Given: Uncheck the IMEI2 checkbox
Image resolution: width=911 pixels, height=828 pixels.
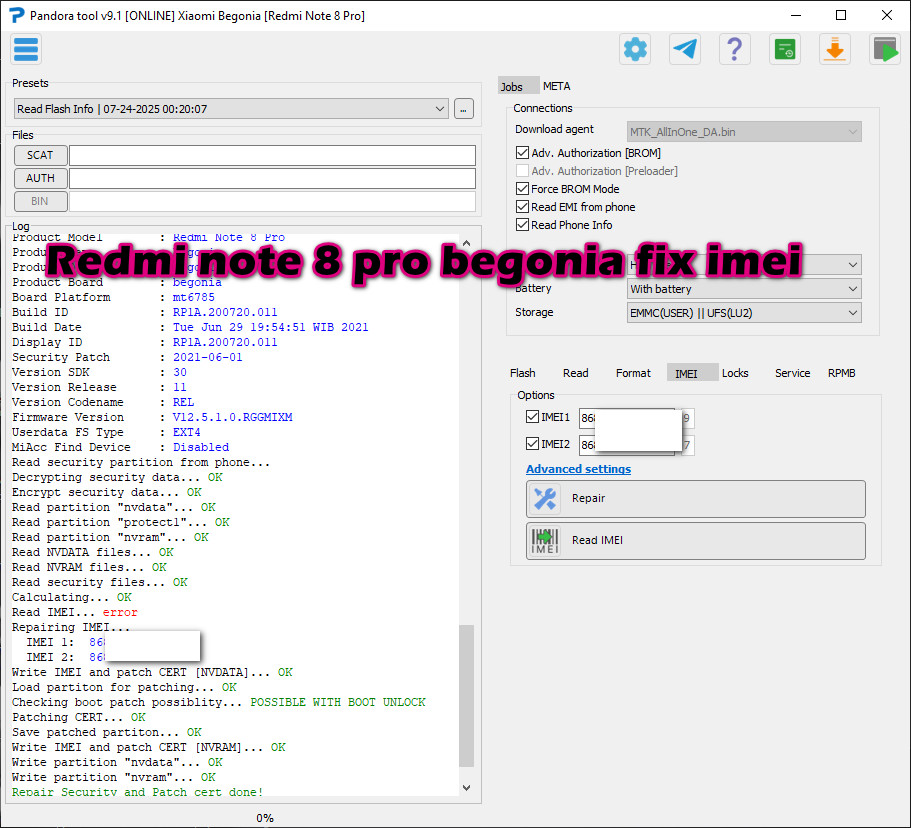Looking at the screenshot, I should pyautogui.click(x=532, y=444).
